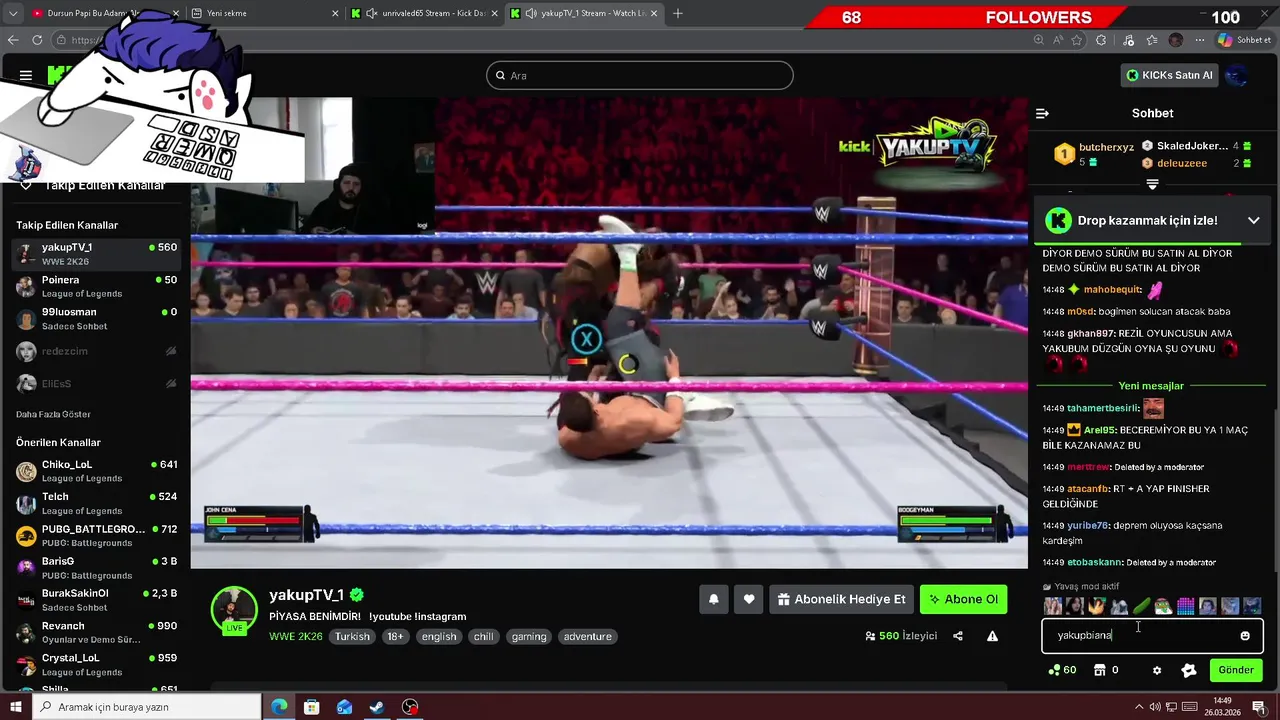Click the notification bell for yakupTV_1

click(x=714, y=599)
